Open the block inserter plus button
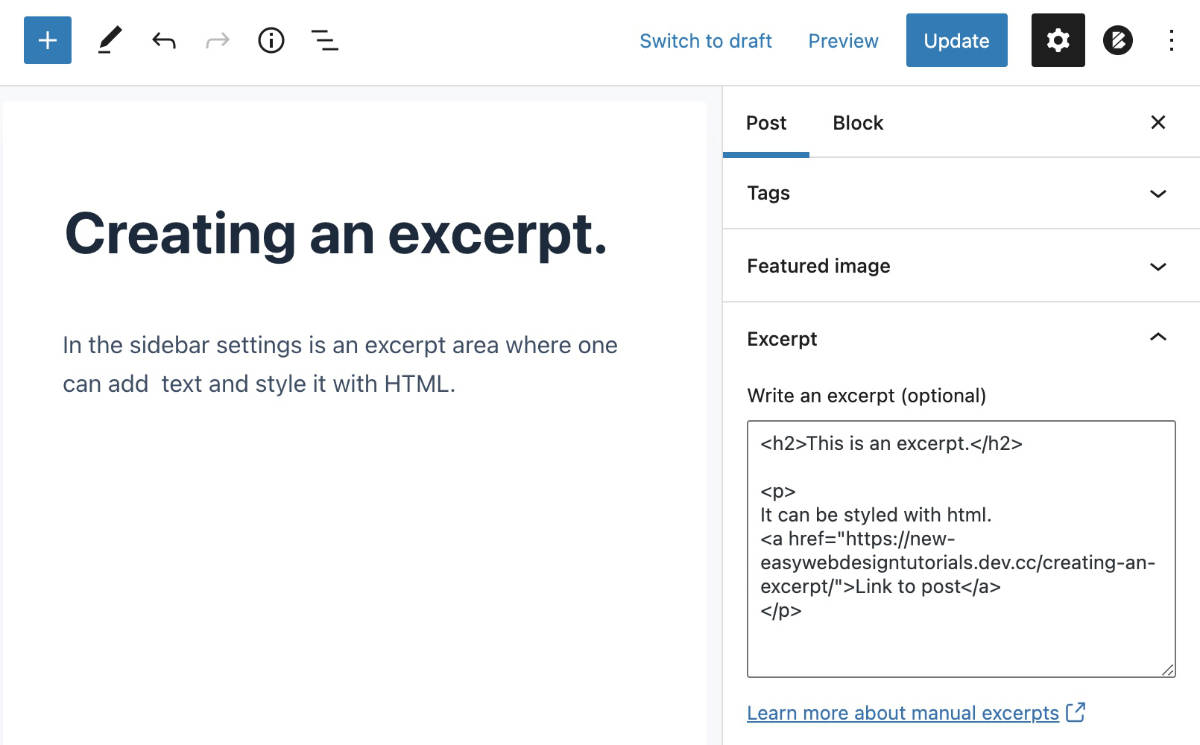Screen dimensions: 1200x745 (x=48, y=40)
